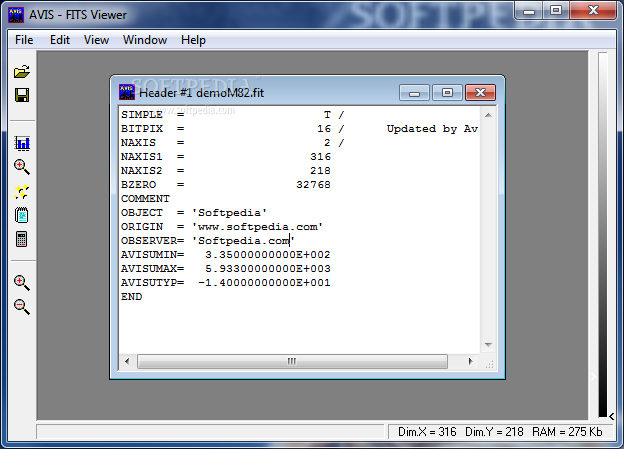Close the Header #1 demoM82.fit window
This screenshot has height=449, width=624.
tap(480, 93)
